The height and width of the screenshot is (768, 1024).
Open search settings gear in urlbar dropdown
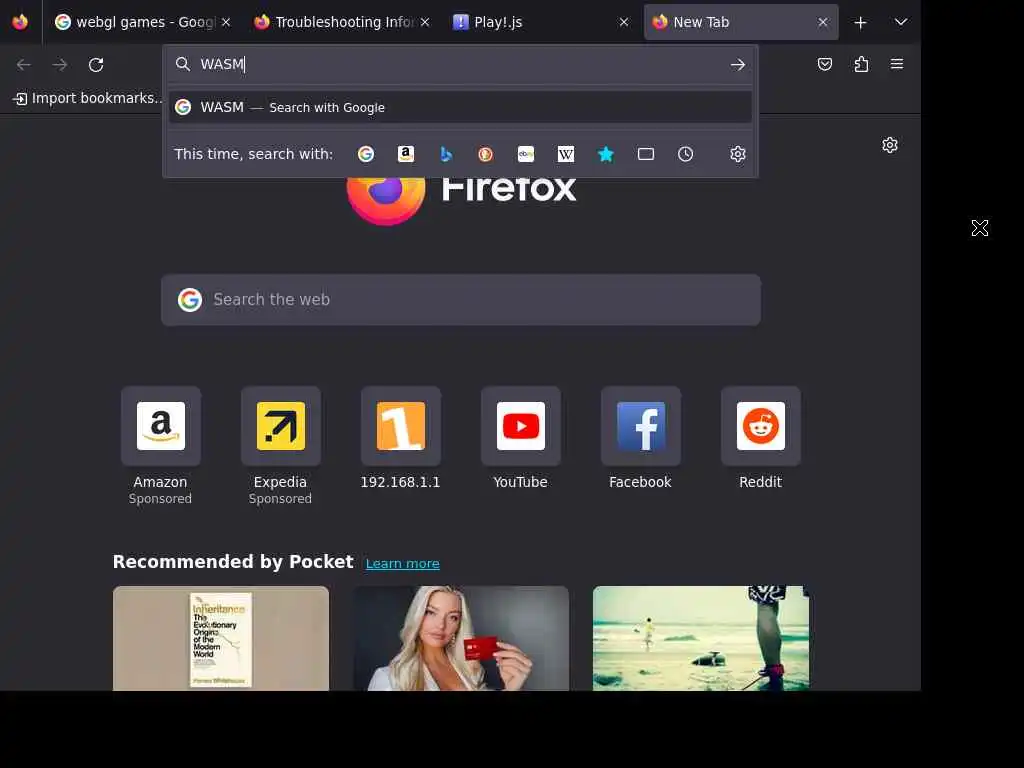pos(737,154)
